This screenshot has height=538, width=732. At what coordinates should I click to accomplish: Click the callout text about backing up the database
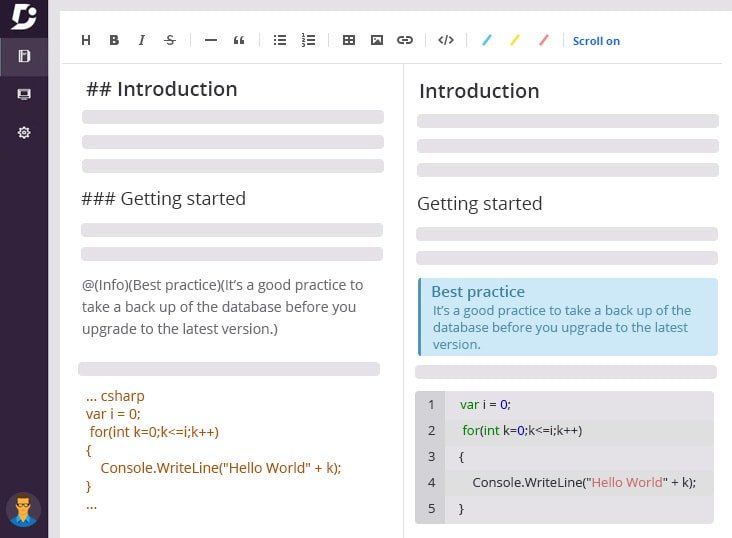(x=562, y=327)
